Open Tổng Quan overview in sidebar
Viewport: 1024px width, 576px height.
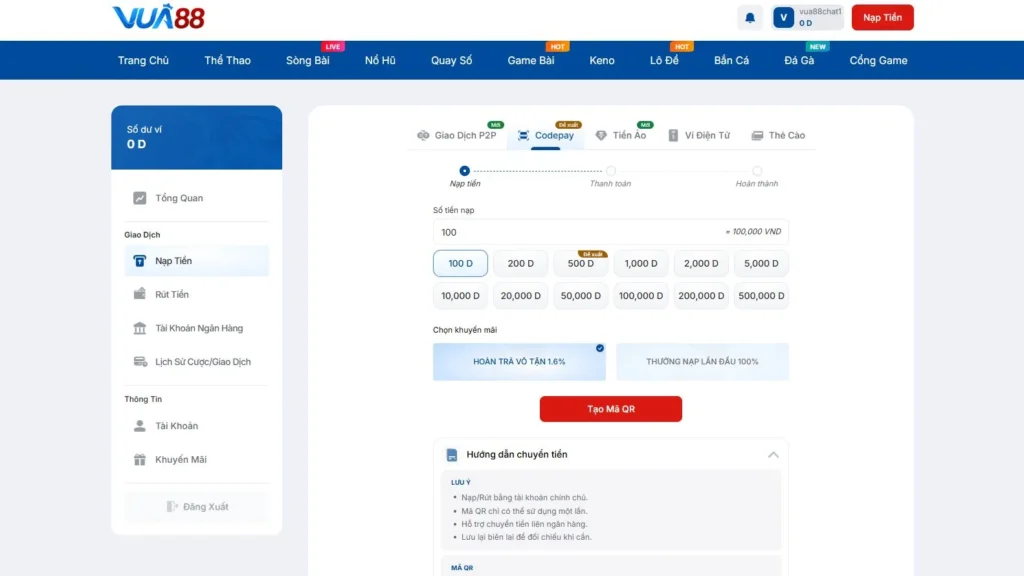click(179, 198)
